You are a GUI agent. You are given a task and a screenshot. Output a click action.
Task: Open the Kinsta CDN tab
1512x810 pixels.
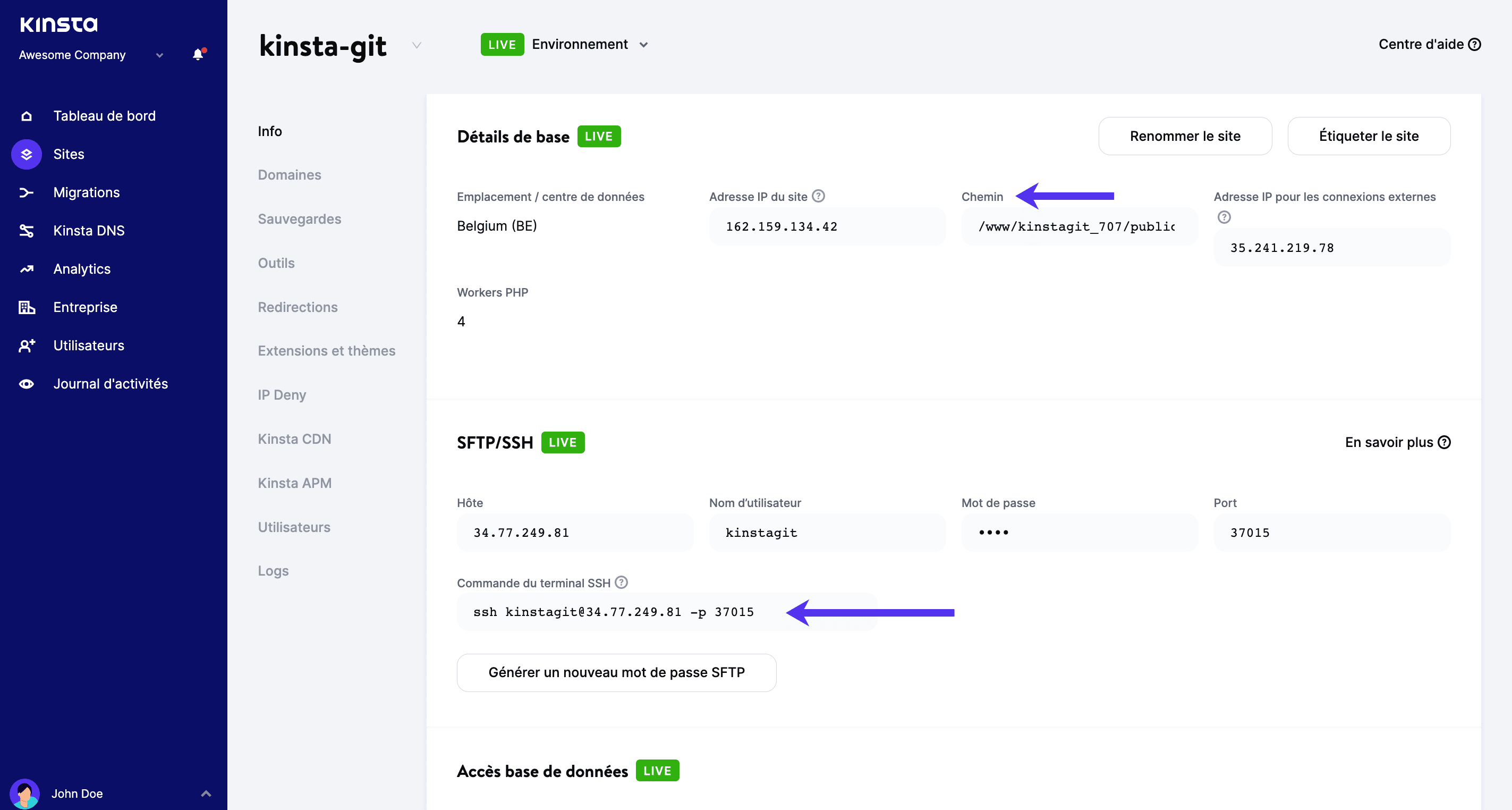(294, 439)
